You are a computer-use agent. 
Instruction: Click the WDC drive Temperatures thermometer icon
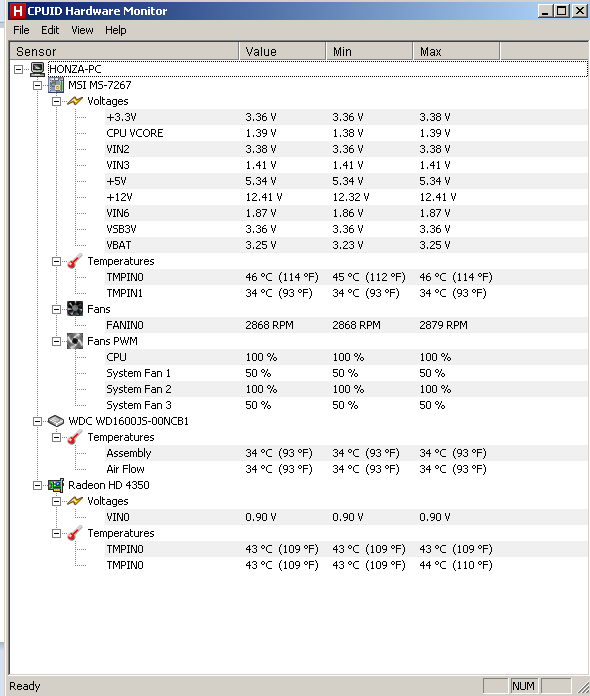point(75,437)
